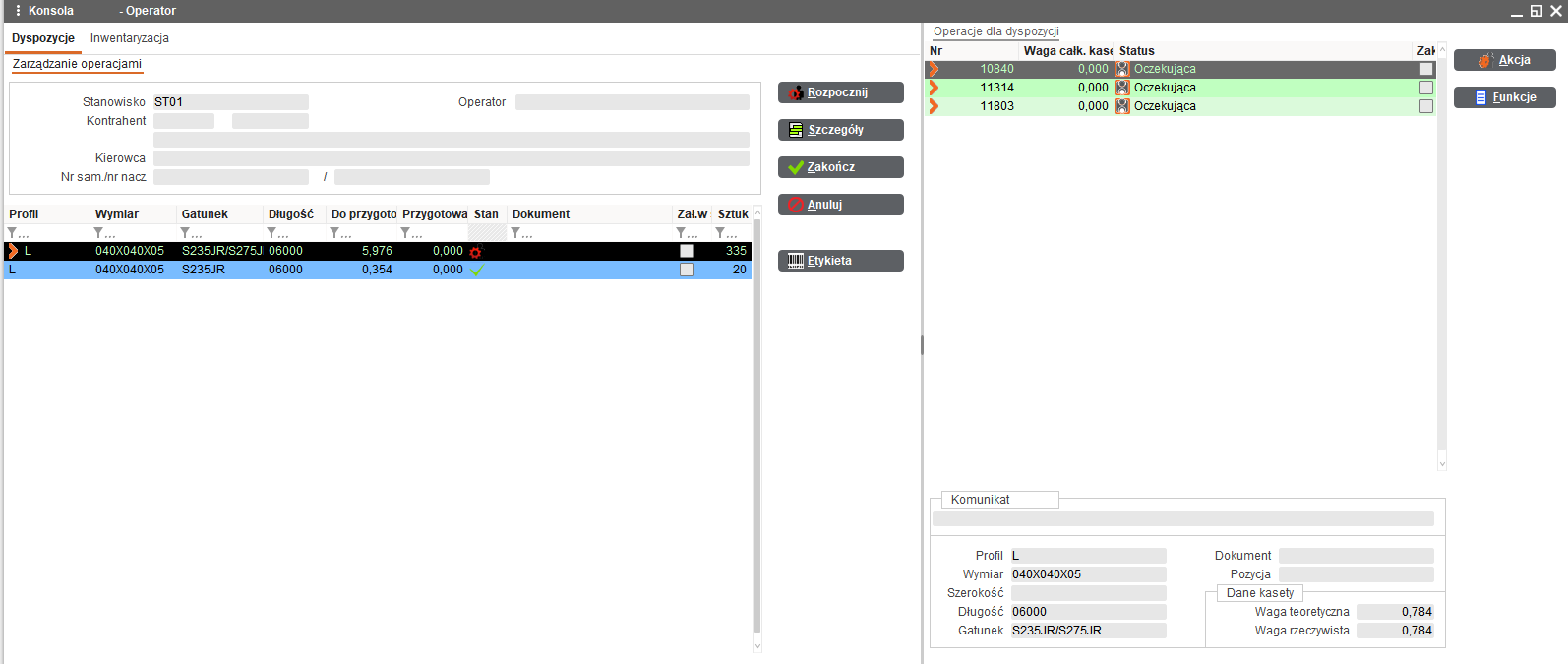Switch to the Inwentaryzacja tab
Image resolution: width=1568 pixels, height=664 pixels.
(130, 38)
